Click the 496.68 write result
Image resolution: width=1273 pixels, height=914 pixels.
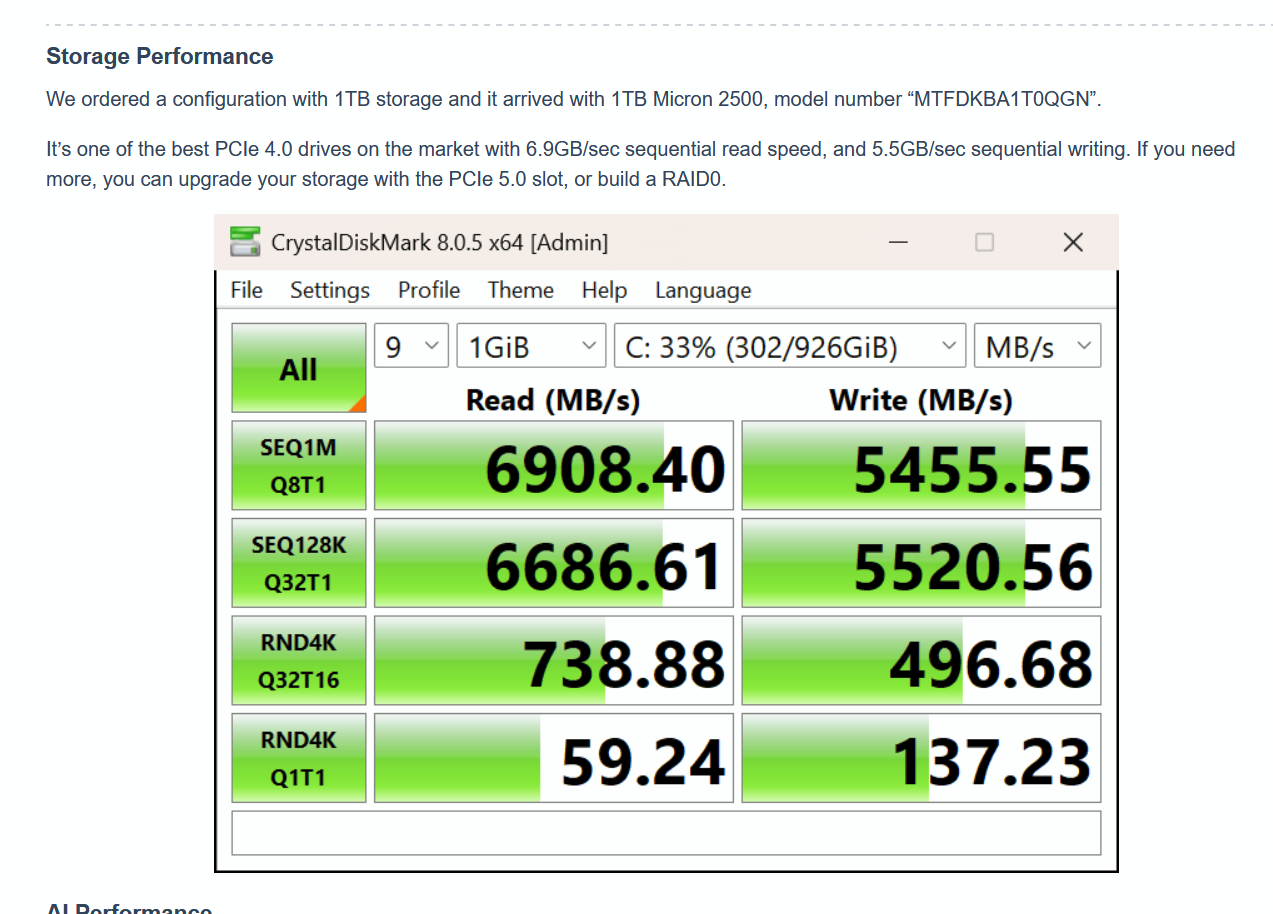(921, 661)
